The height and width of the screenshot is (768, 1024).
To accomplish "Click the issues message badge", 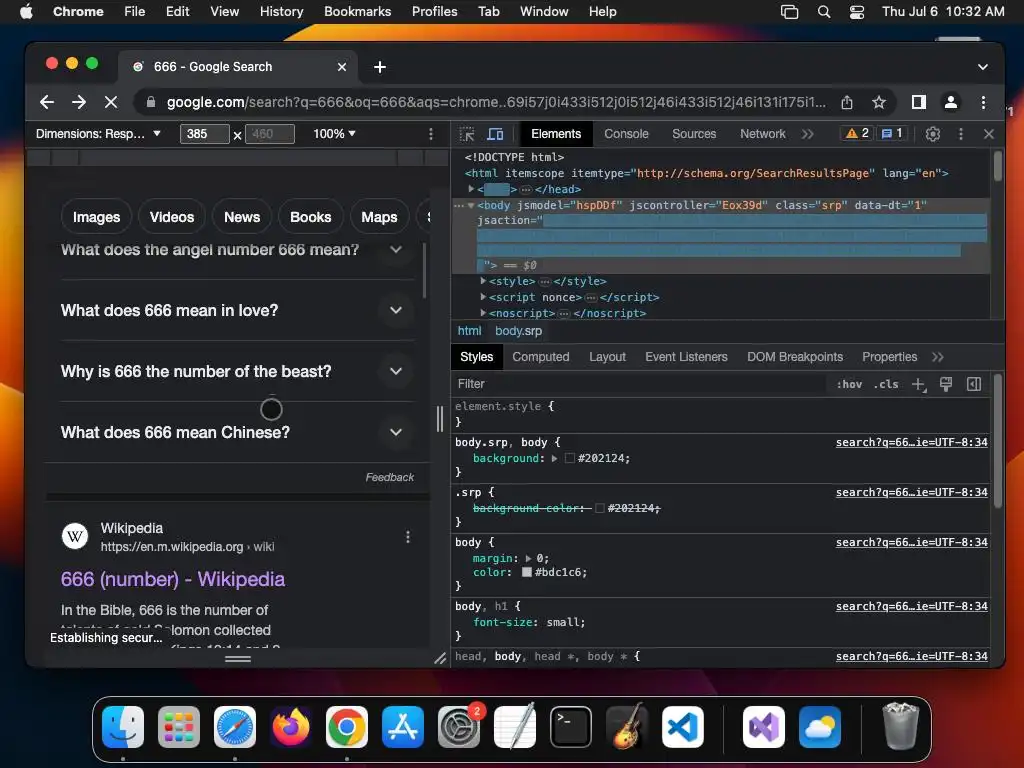I will tap(892, 133).
